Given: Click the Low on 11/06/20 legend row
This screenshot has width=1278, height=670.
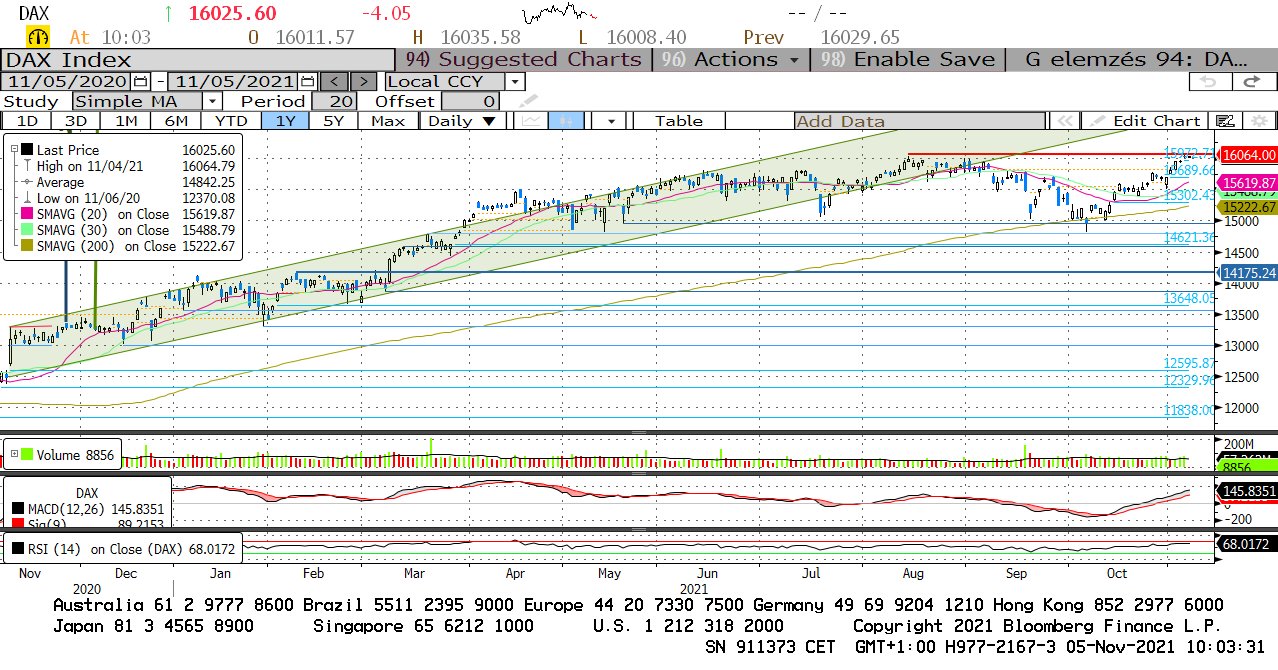Looking at the screenshot, I should click(128, 198).
